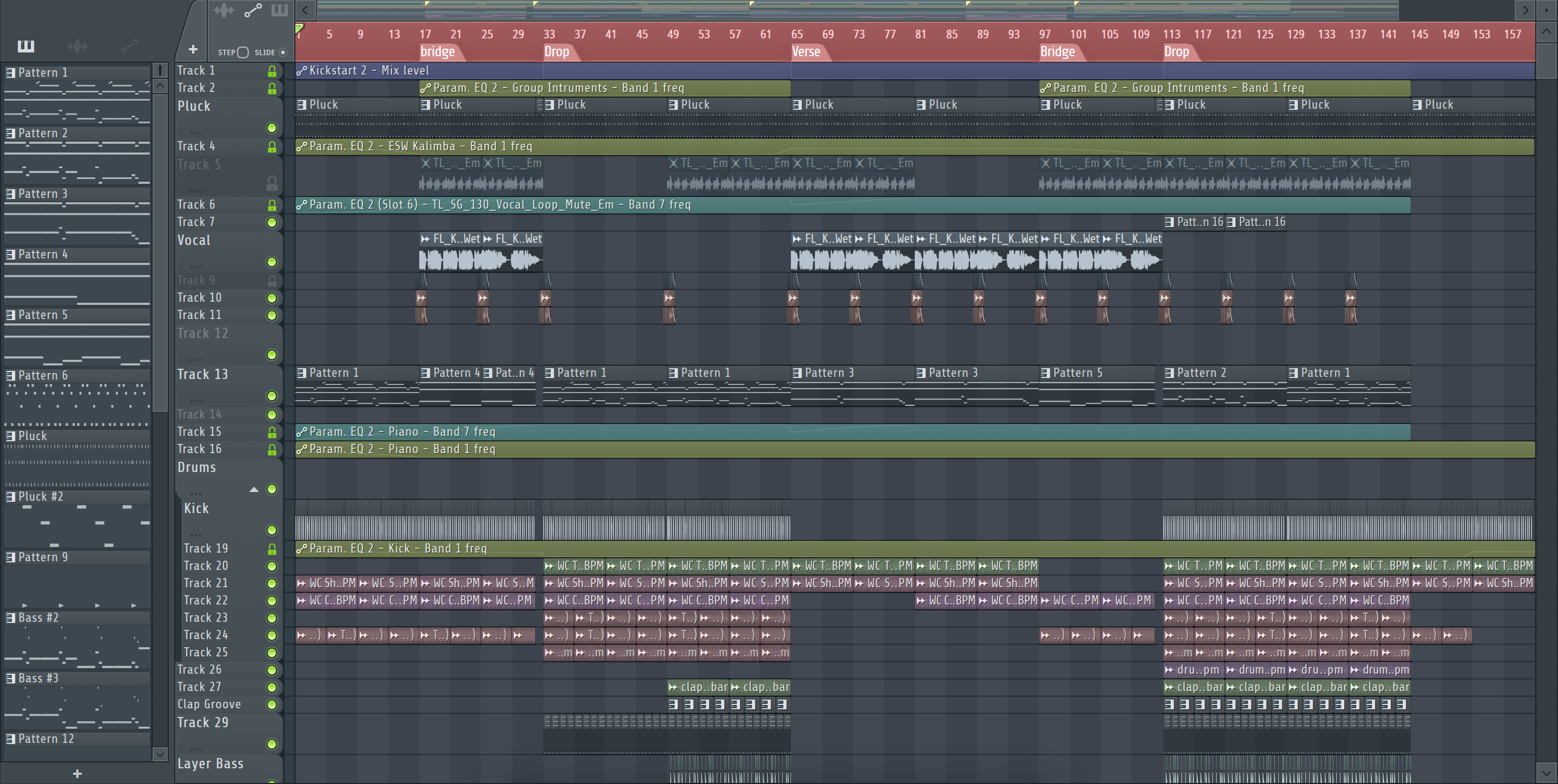Open Piano Band 7 freq clip menu

pos(301,432)
